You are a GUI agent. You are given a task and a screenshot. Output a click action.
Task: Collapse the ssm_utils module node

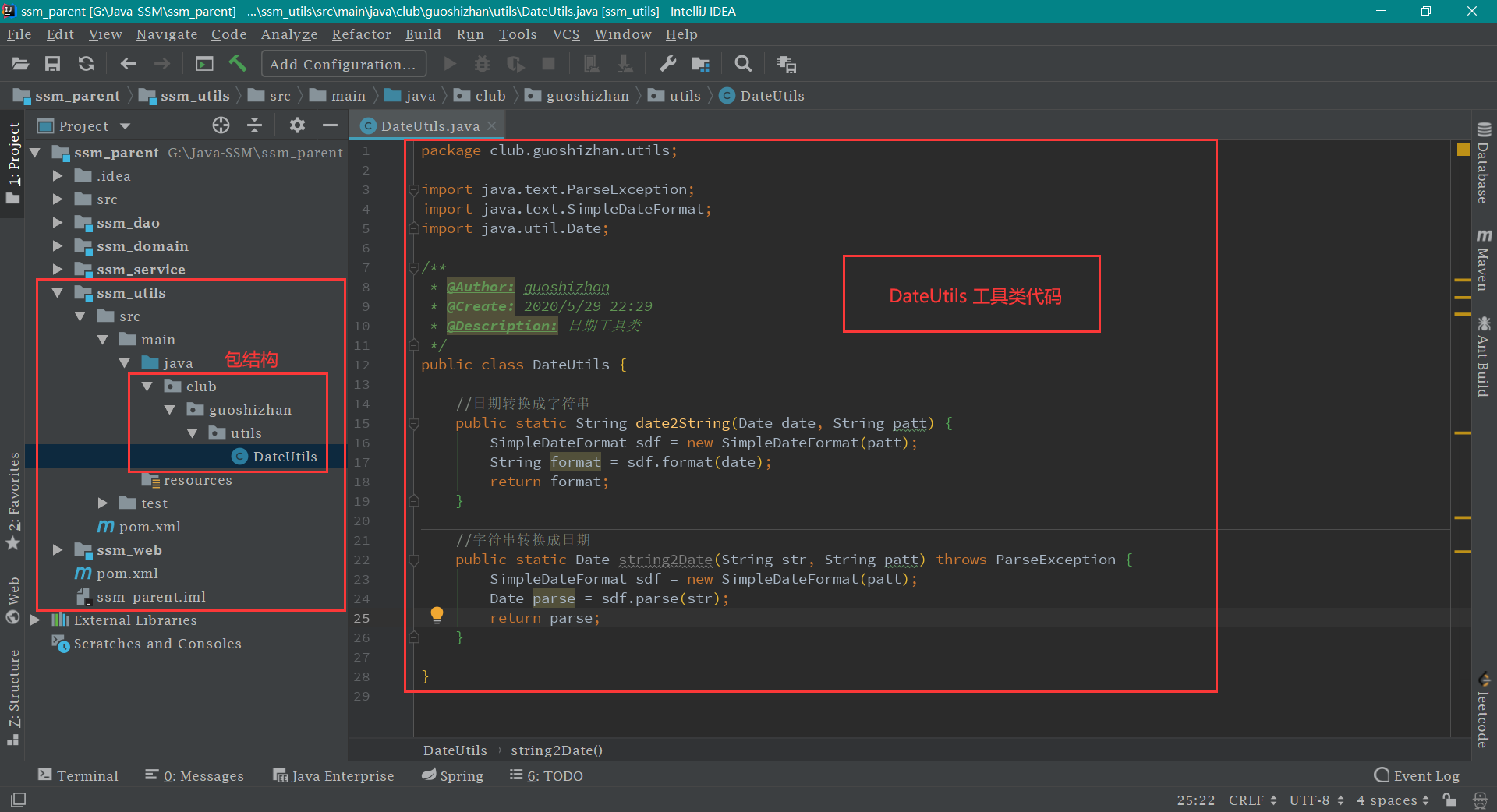point(58,293)
